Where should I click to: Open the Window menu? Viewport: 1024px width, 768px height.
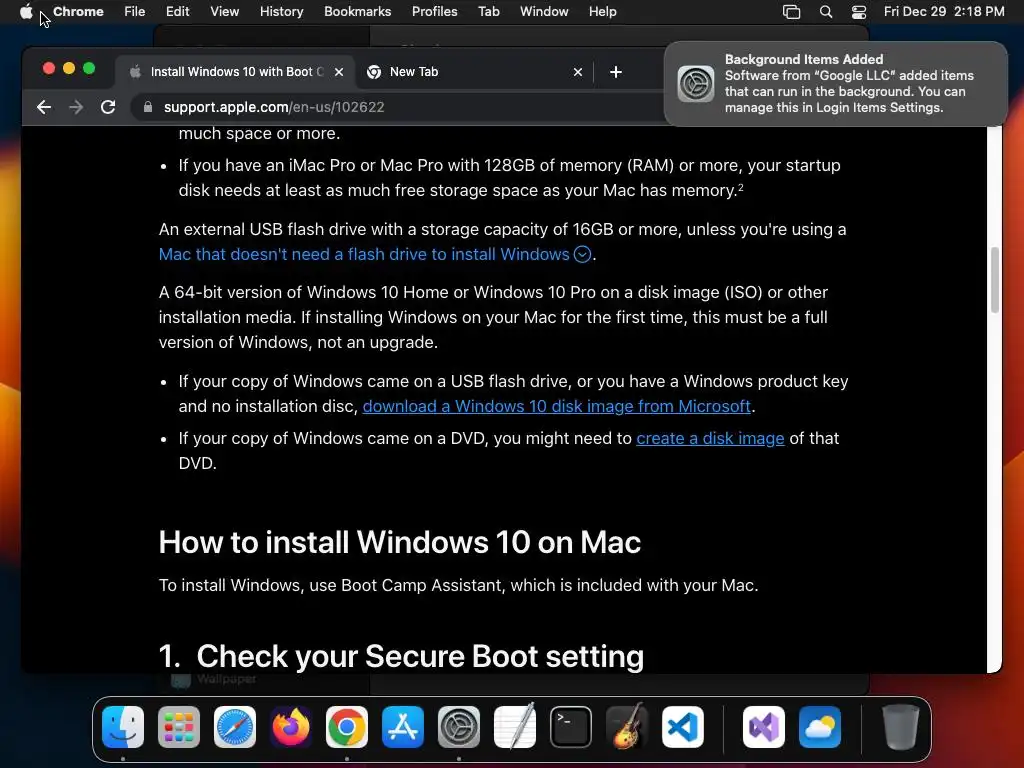point(544,12)
